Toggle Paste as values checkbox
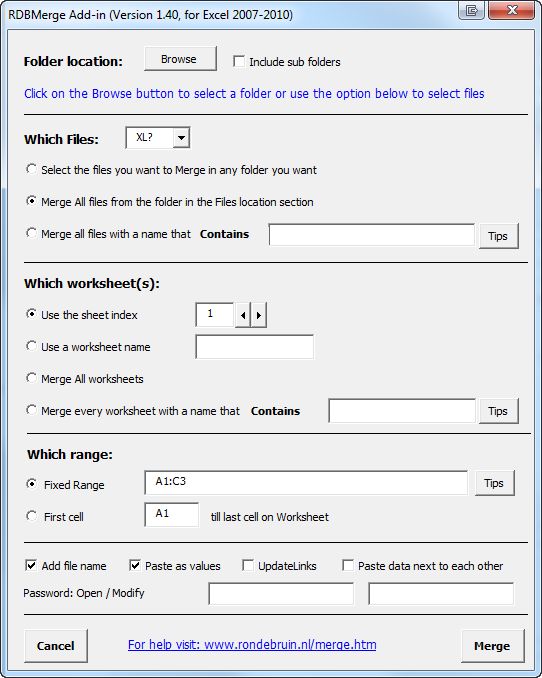Image resolution: width=542 pixels, height=678 pixels. pos(135,565)
